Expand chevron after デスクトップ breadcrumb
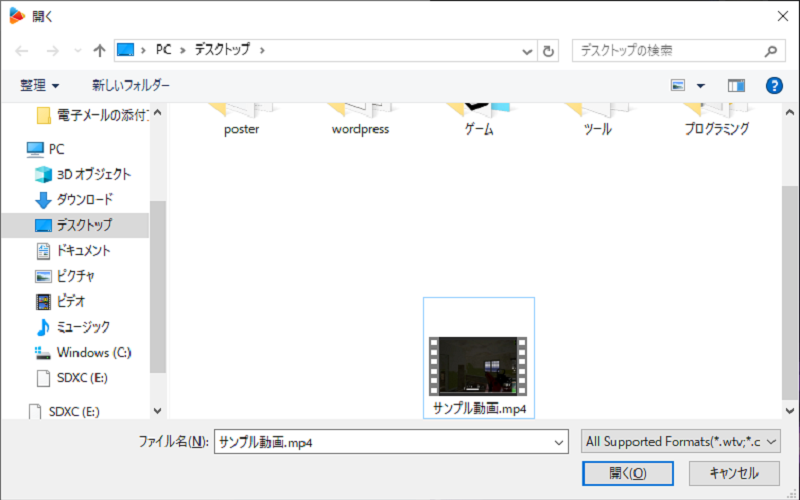This screenshot has width=800, height=500. click(262, 50)
